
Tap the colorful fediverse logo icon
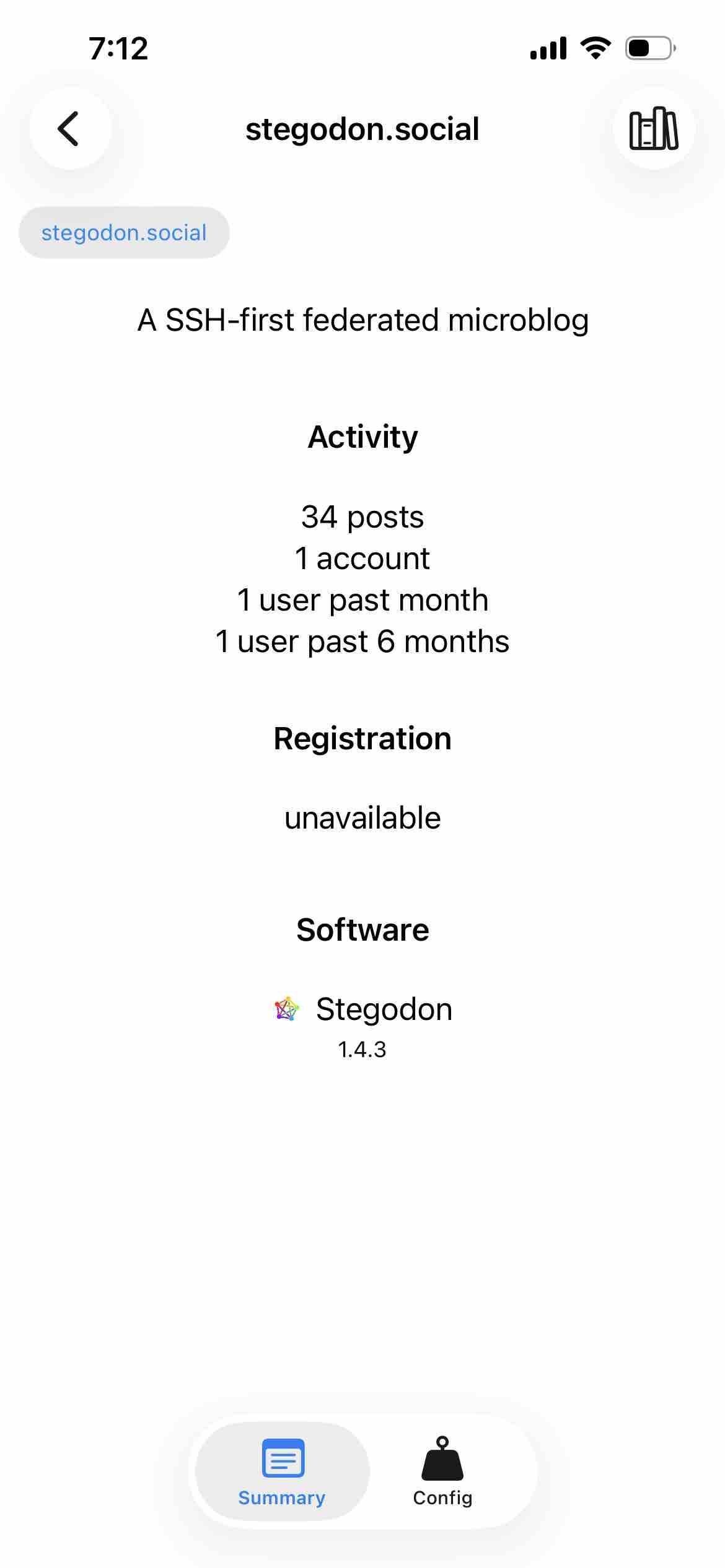286,1009
